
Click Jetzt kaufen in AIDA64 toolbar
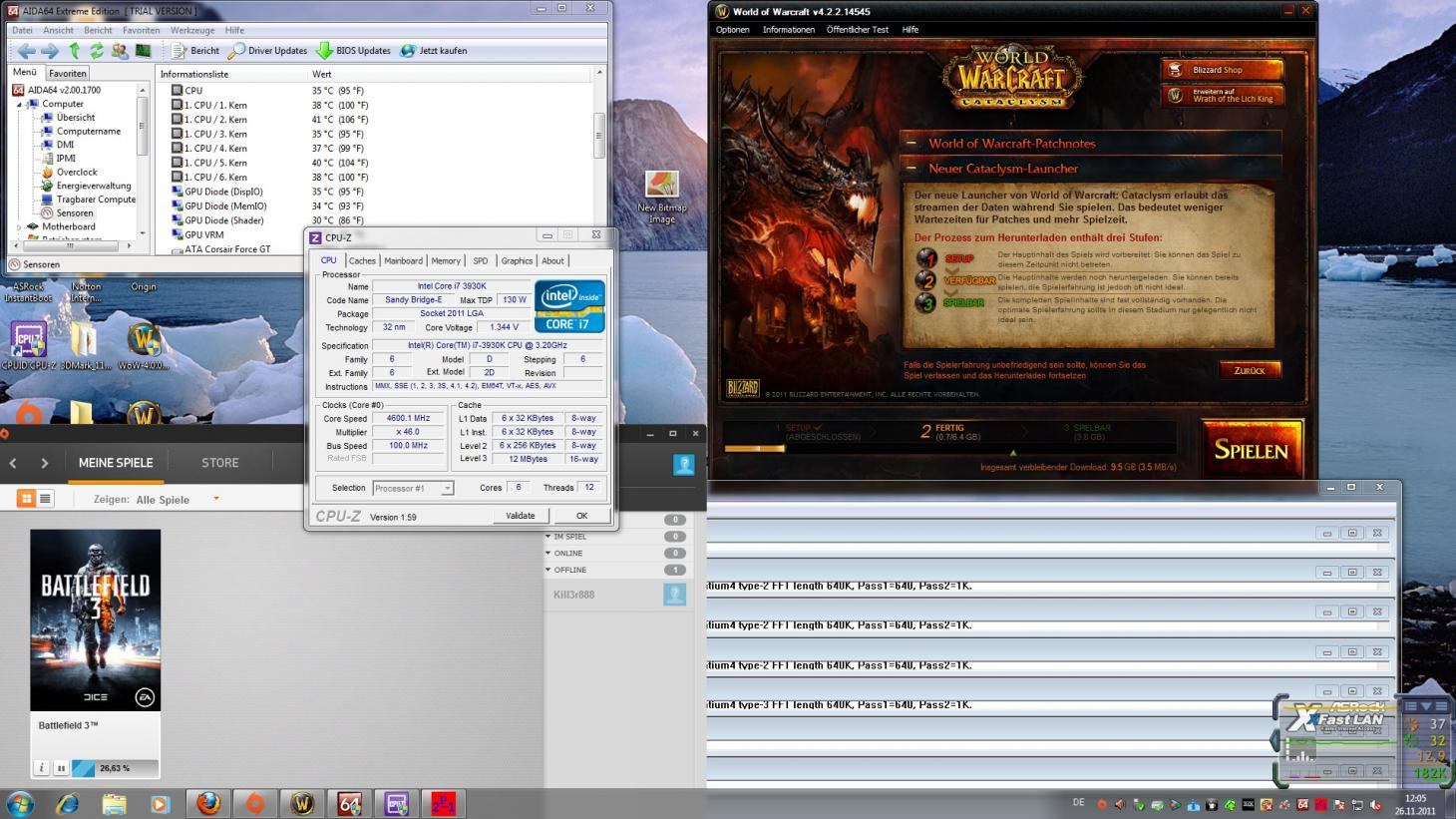(434, 51)
